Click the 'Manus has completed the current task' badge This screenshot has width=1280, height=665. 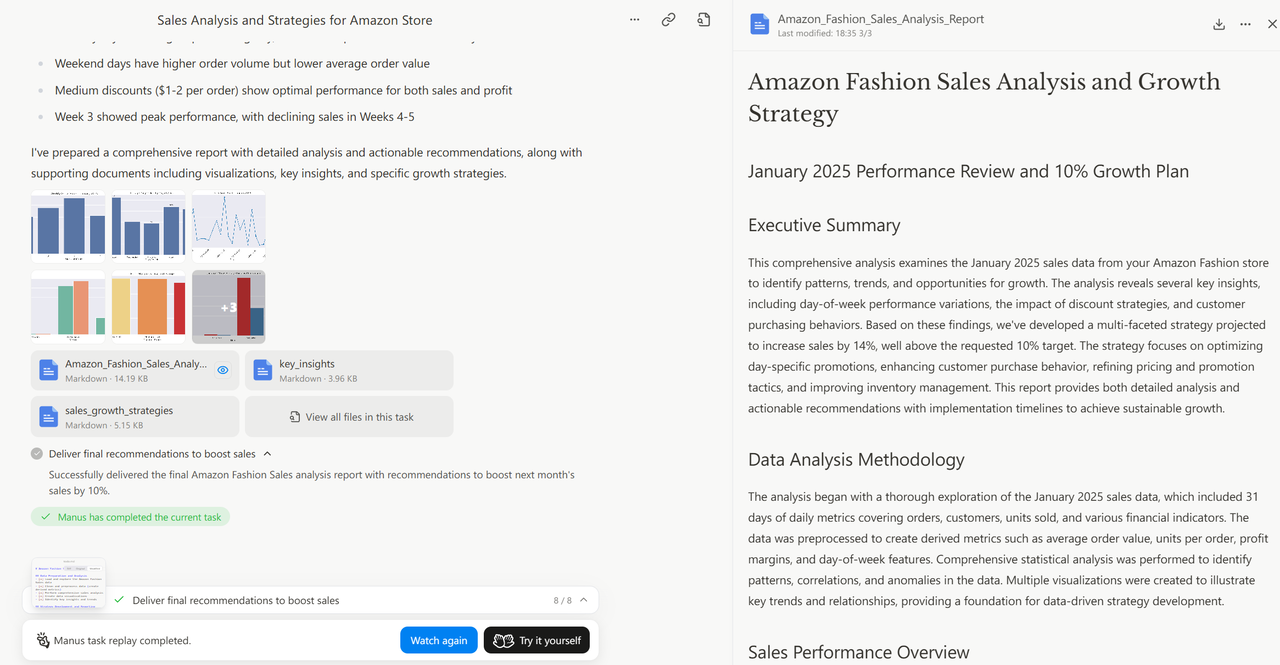pos(130,517)
